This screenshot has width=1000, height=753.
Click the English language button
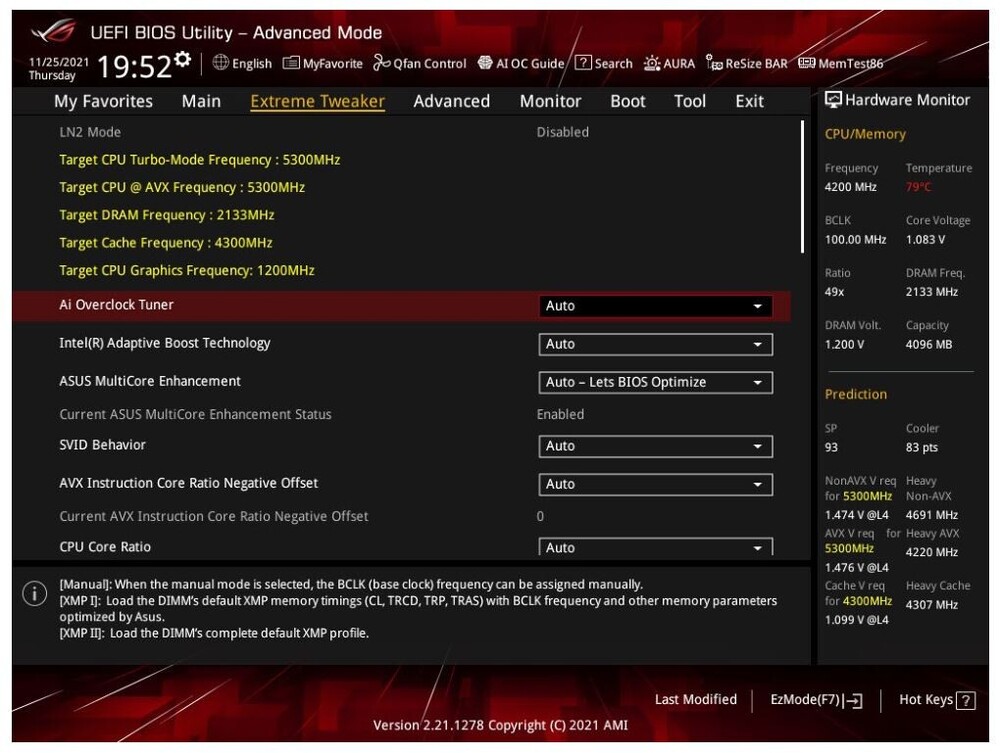(x=242, y=63)
